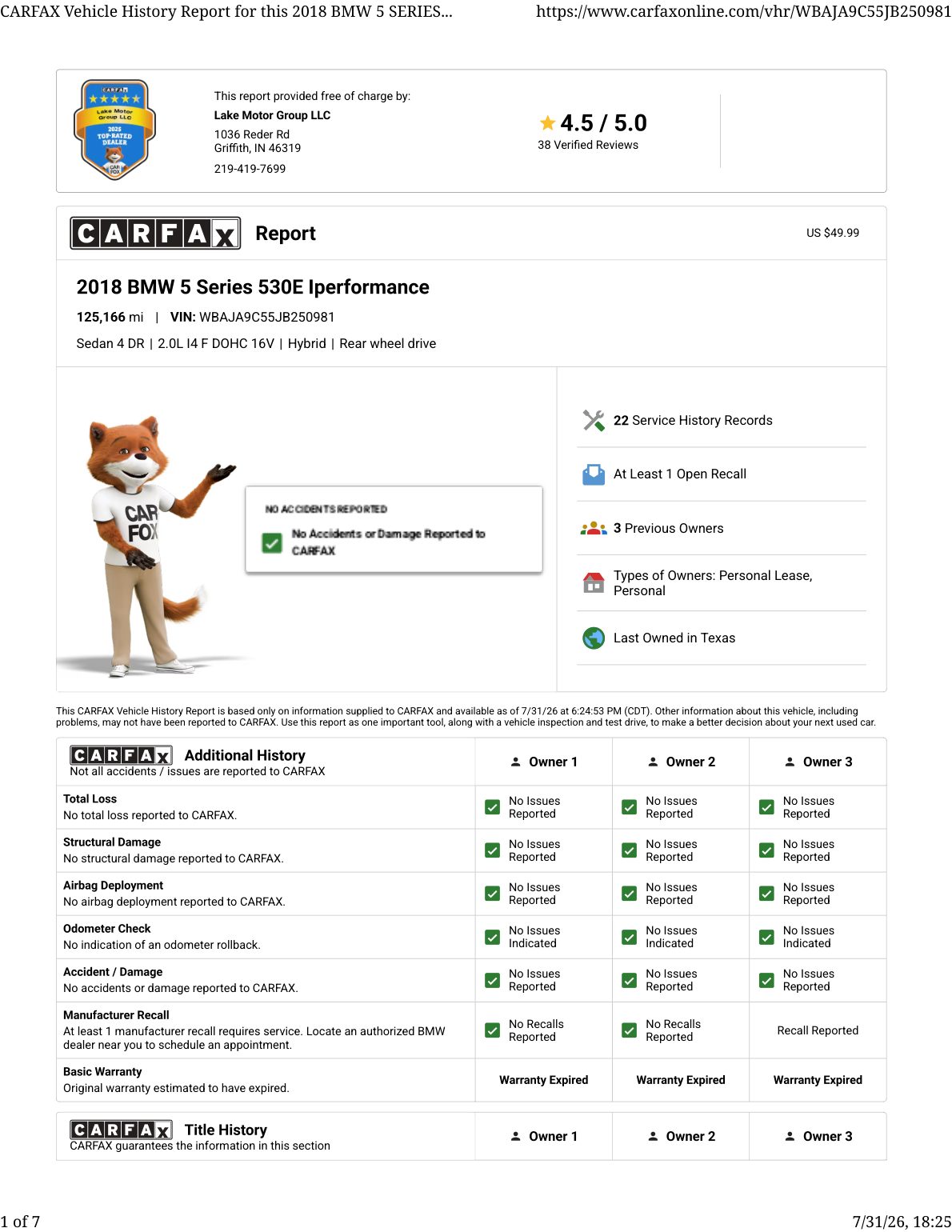Viewport: 952px width, 1232px height.
Task: Click the globe Last Owned icon
Action: 594,638
